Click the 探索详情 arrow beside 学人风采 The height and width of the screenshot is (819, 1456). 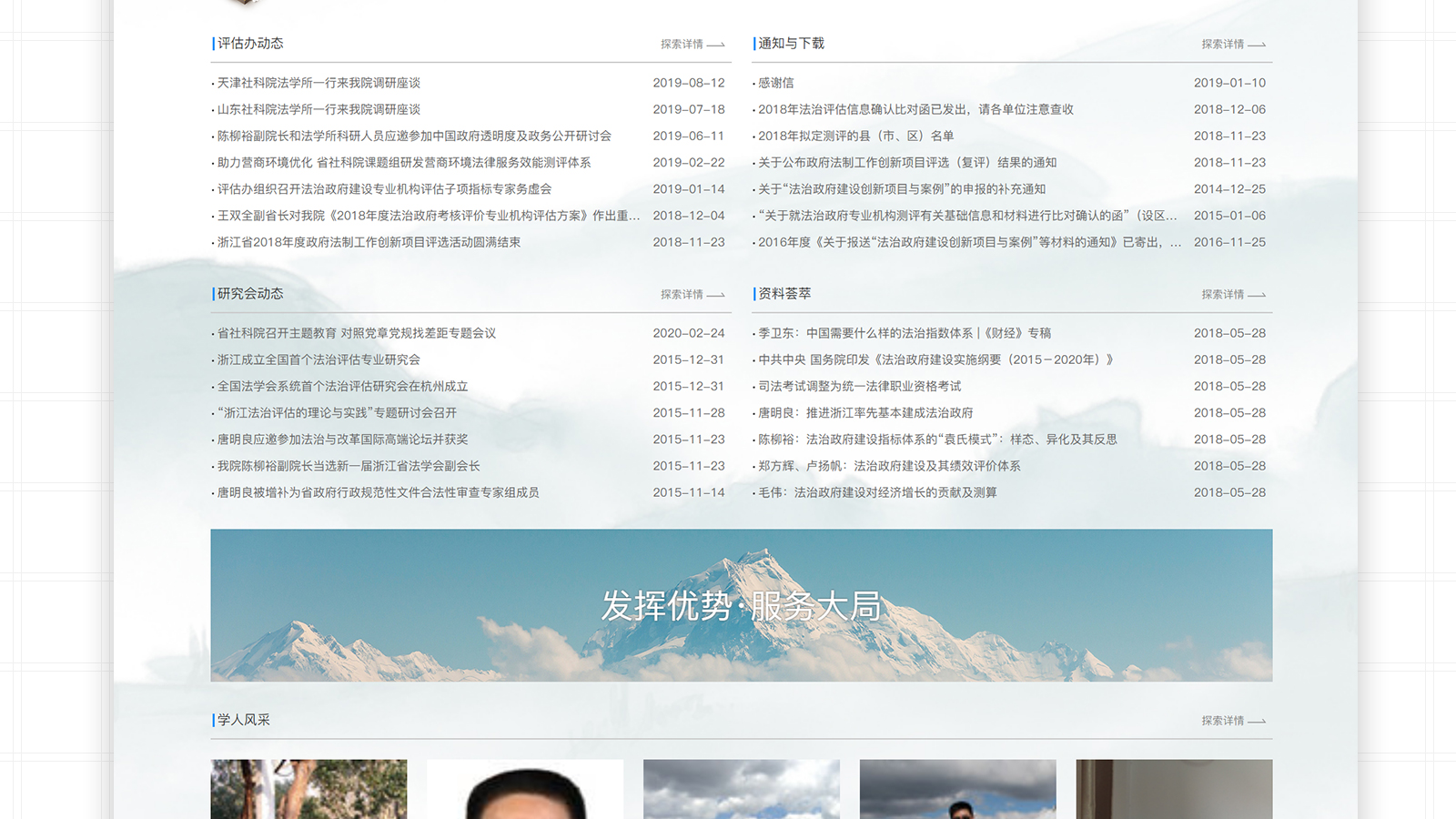click(1233, 720)
